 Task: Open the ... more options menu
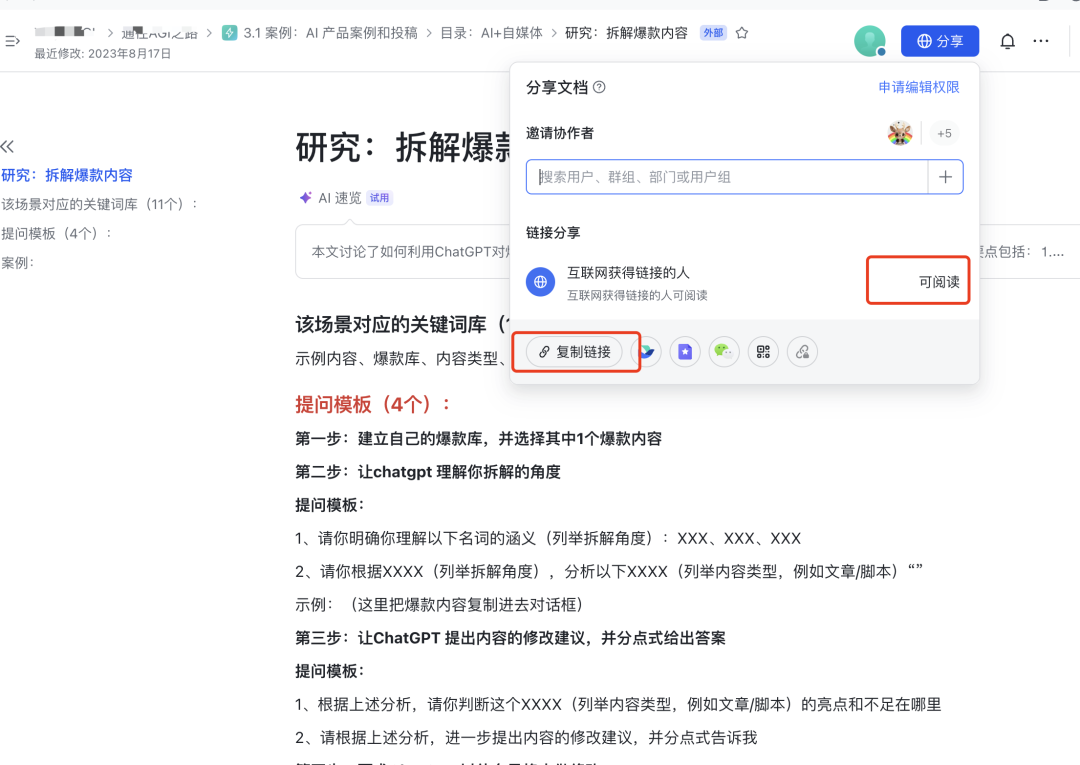point(1041,40)
